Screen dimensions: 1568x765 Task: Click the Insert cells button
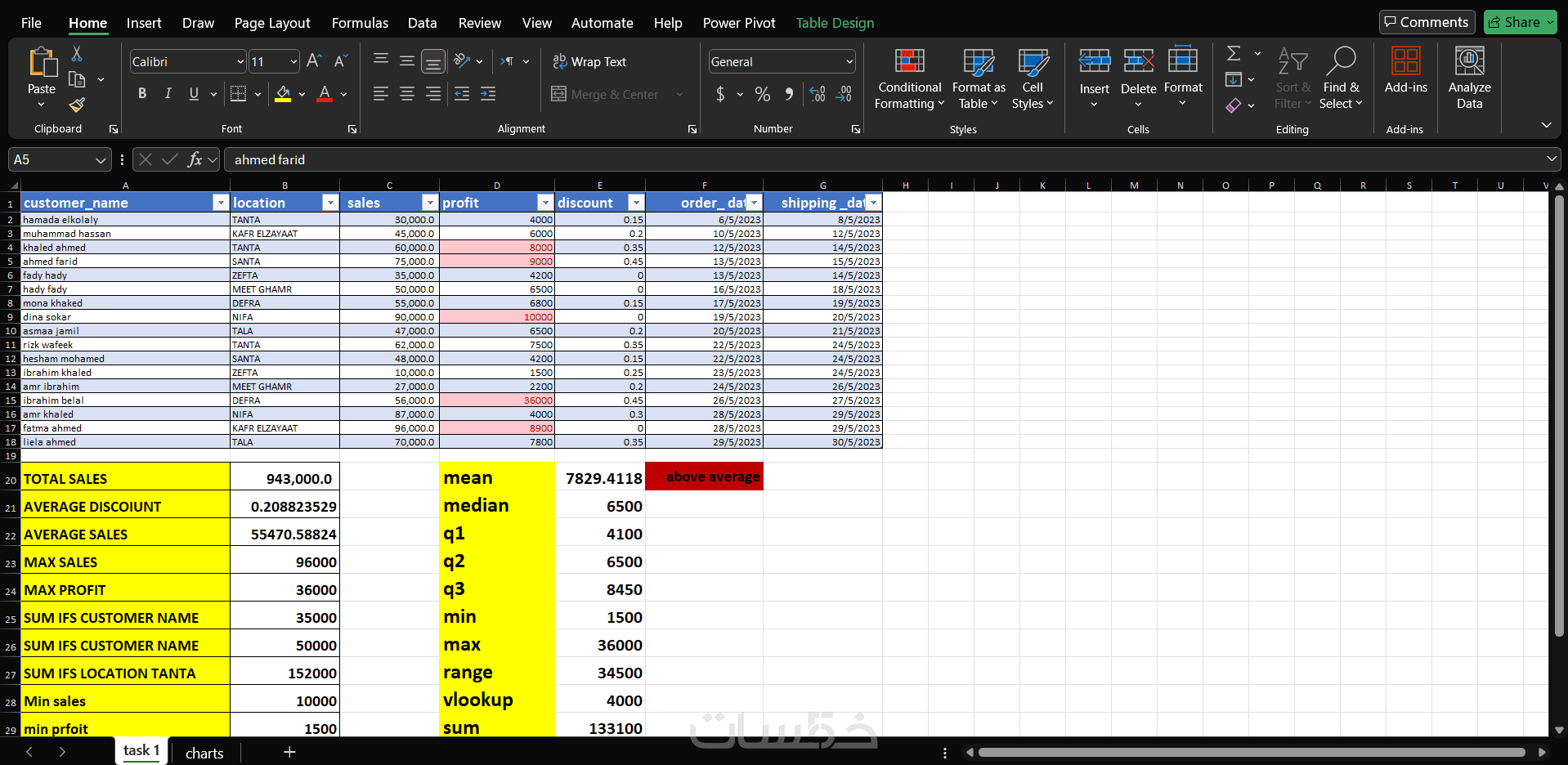1094,79
